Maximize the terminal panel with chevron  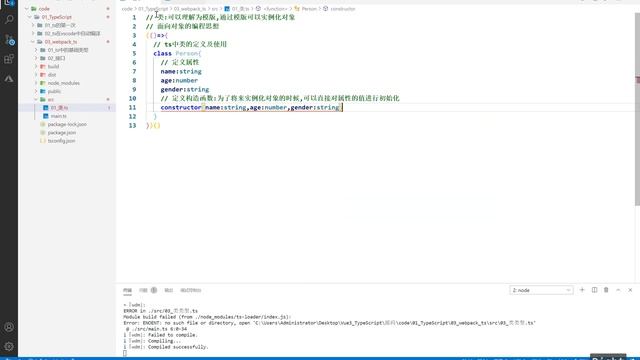tap(618, 290)
